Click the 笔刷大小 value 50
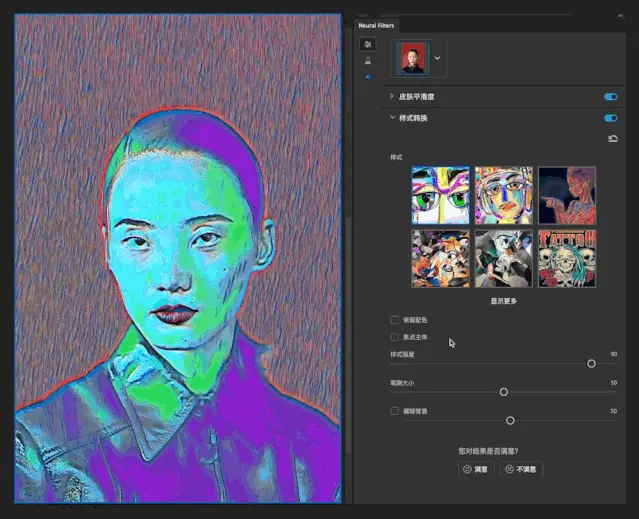 tap(614, 383)
